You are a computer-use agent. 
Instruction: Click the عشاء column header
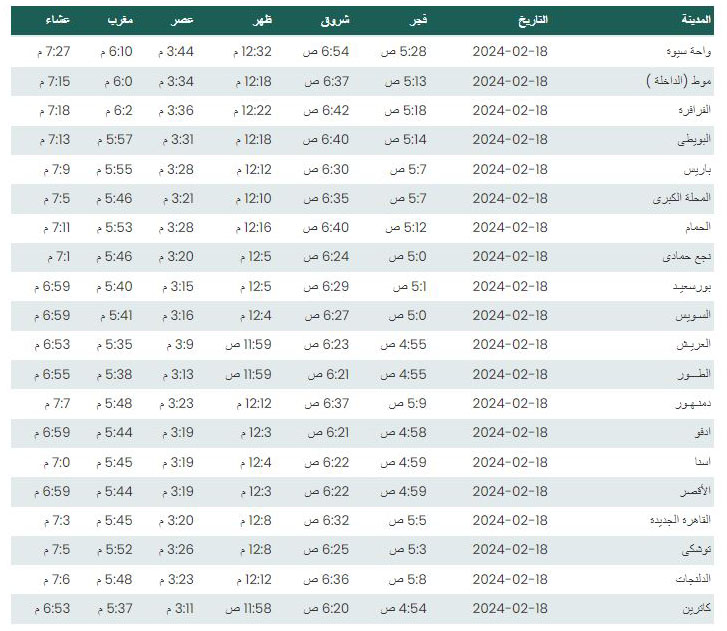pos(58,20)
